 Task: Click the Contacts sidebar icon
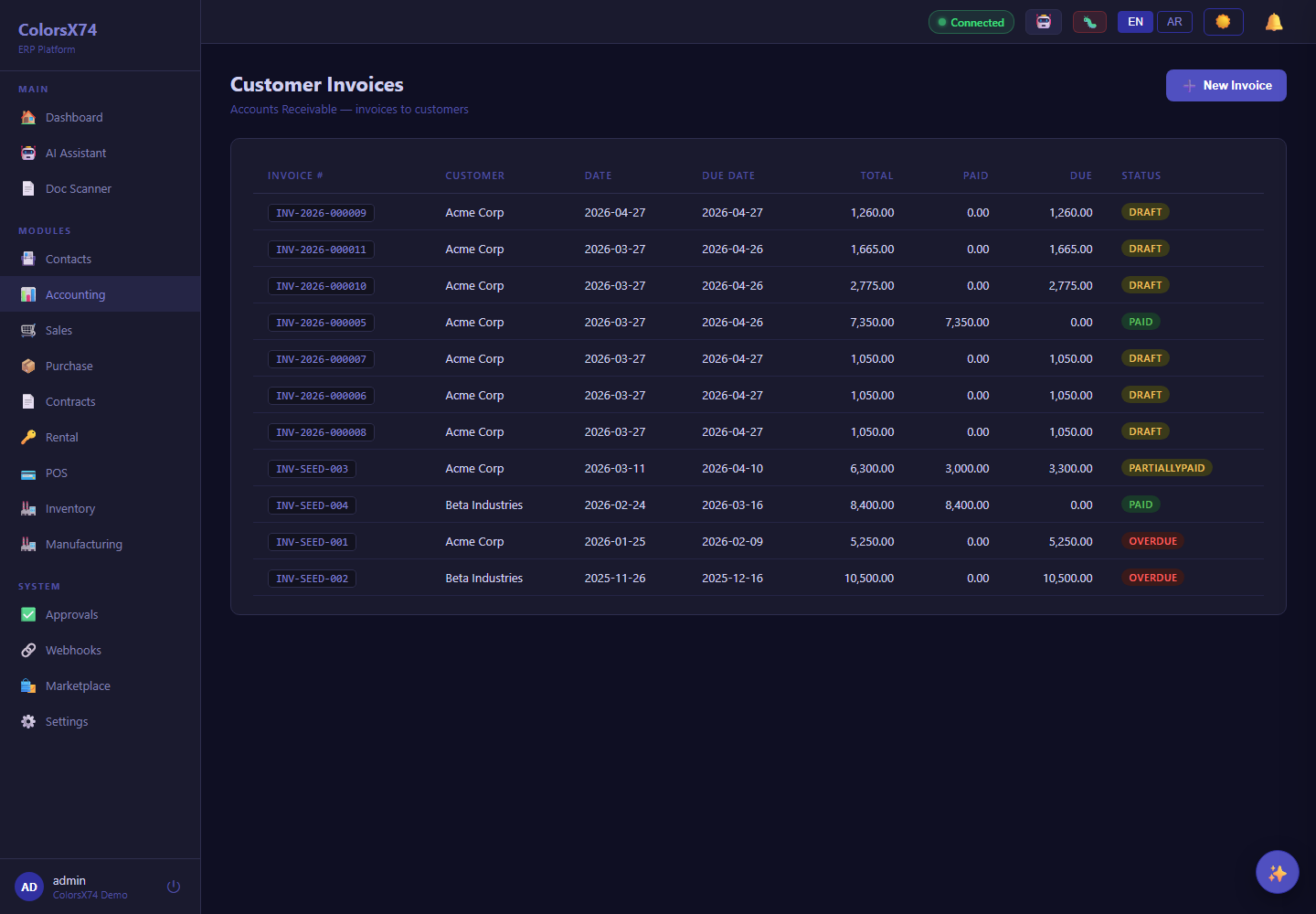pyautogui.click(x=28, y=259)
